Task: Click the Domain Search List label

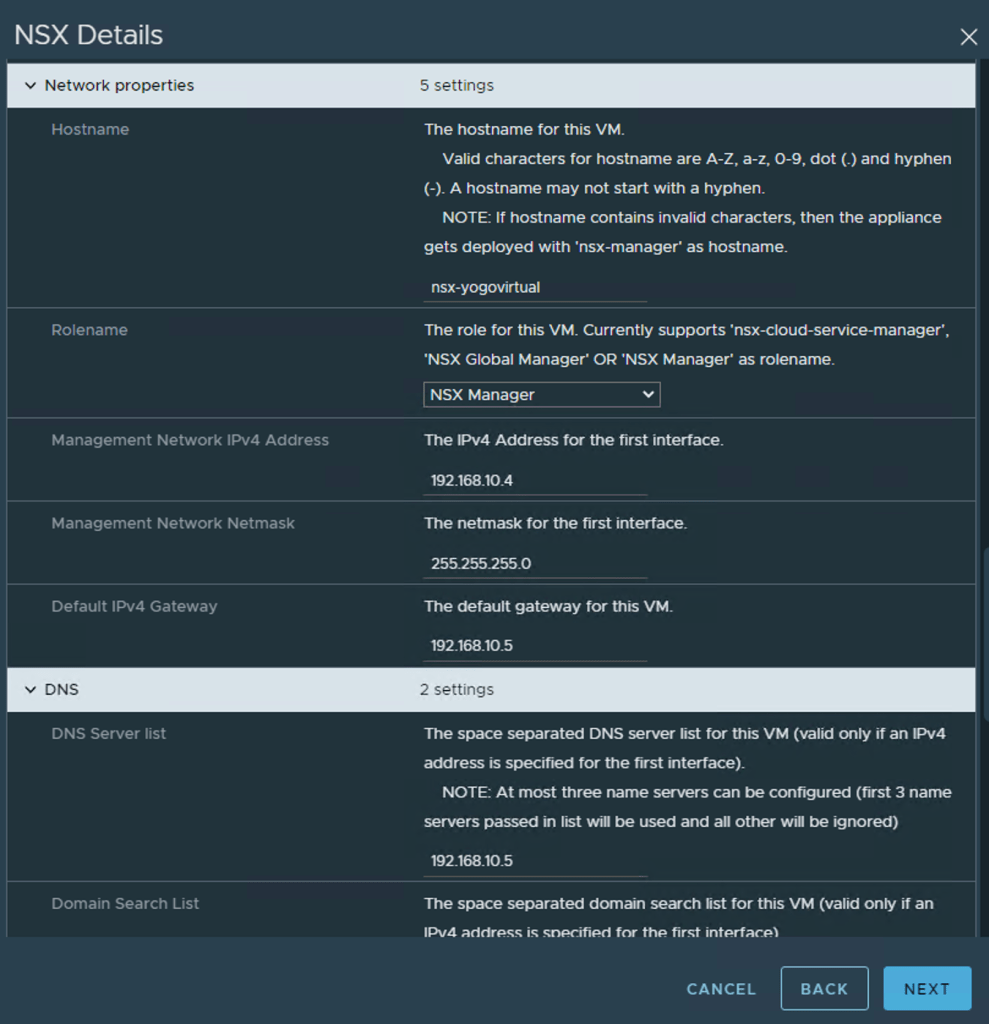Action: click(x=125, y=904)
